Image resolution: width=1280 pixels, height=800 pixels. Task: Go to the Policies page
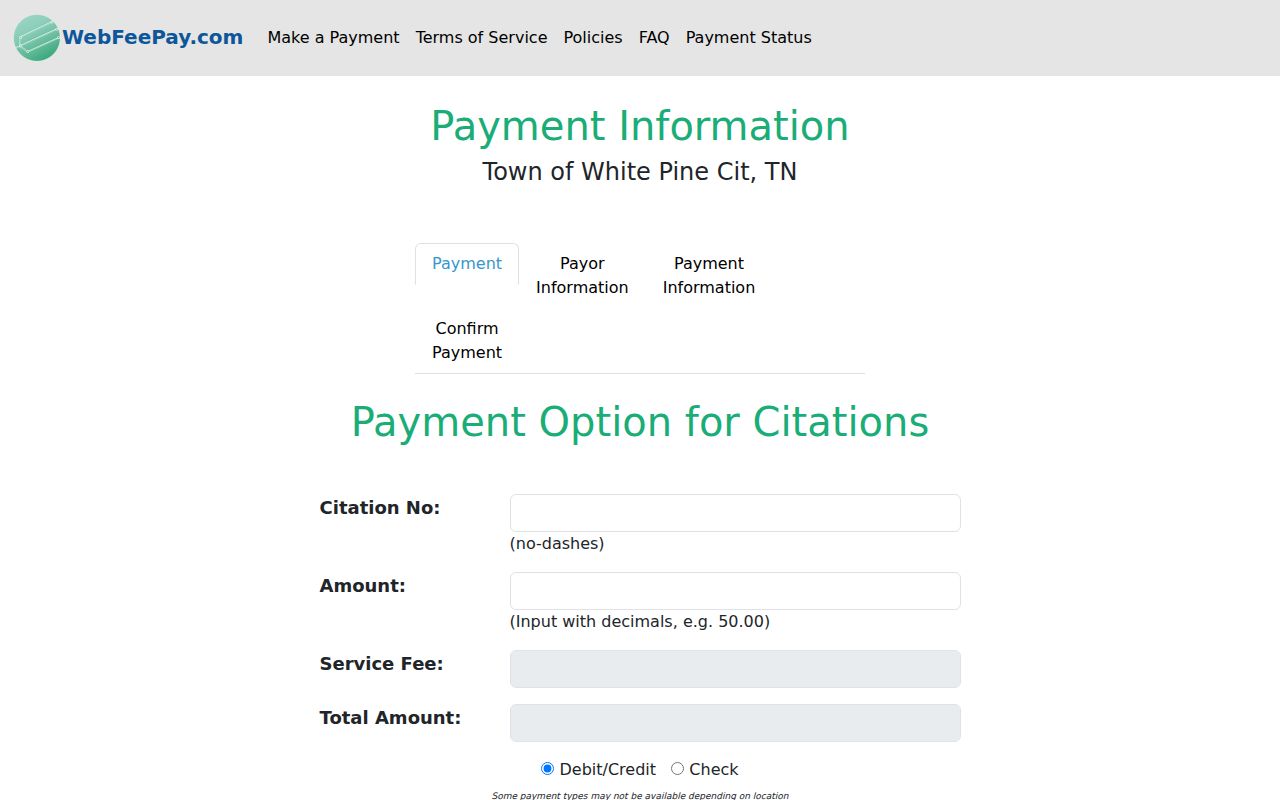593,37
